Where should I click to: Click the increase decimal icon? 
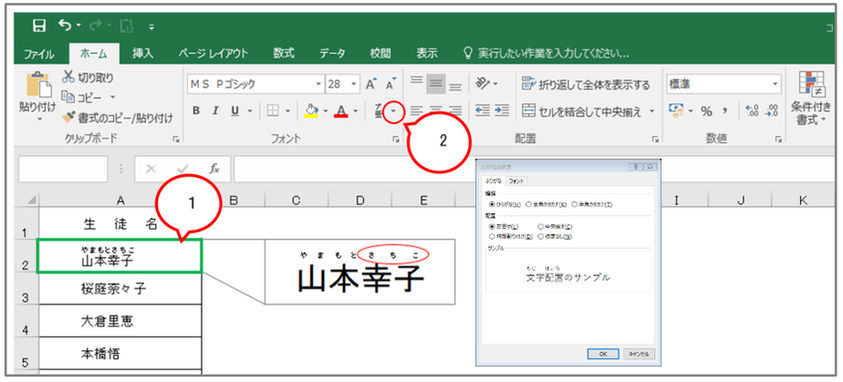(x=753, y=111)
